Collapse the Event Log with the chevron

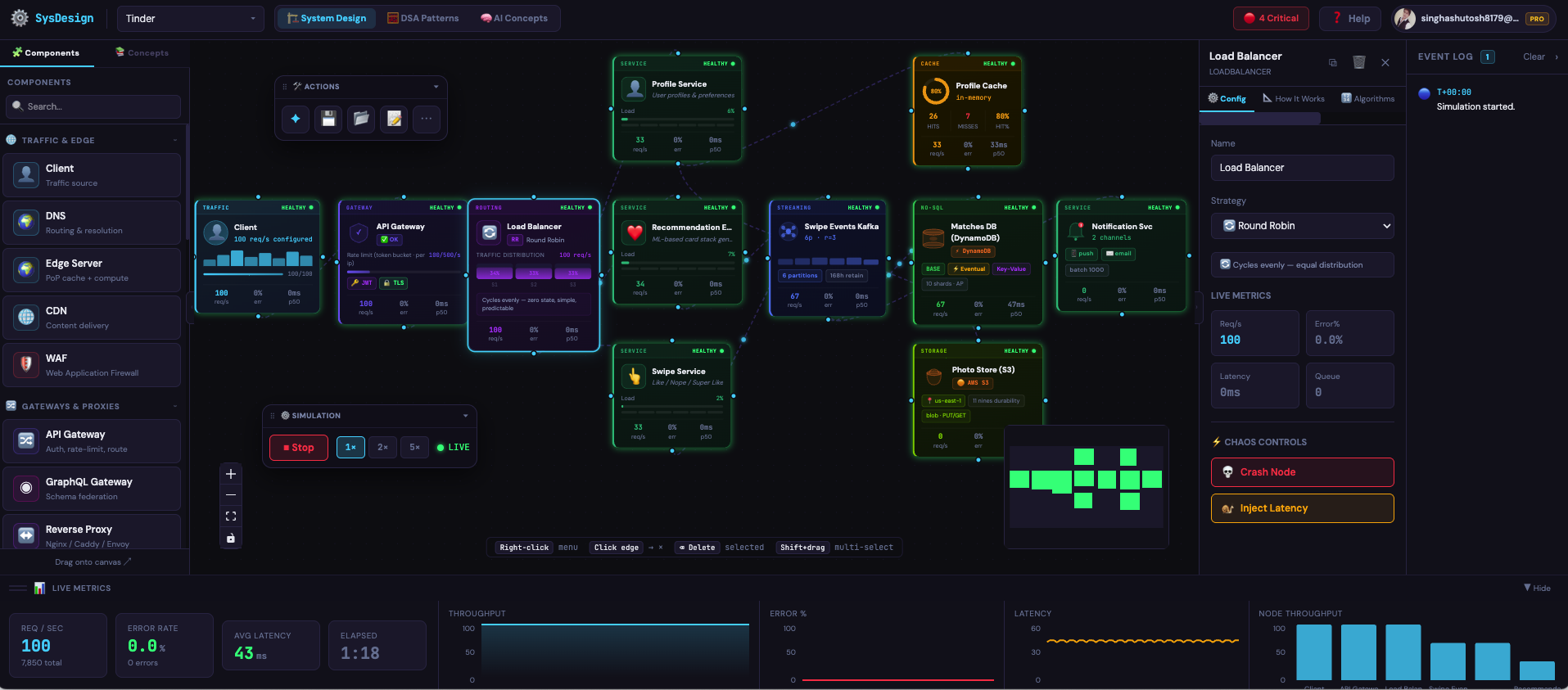pyautogui.click(x=1556, y=57)
